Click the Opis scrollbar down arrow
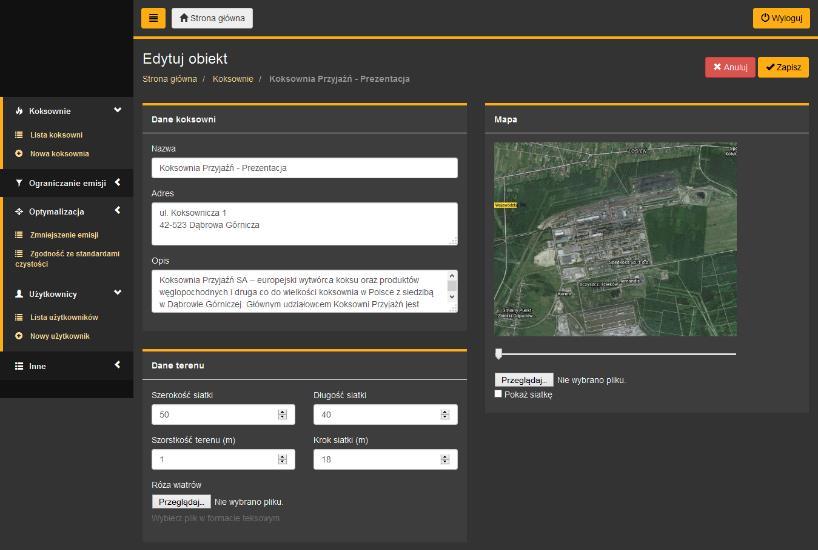Viewport: 818px width, 550px height. [452, 296]
